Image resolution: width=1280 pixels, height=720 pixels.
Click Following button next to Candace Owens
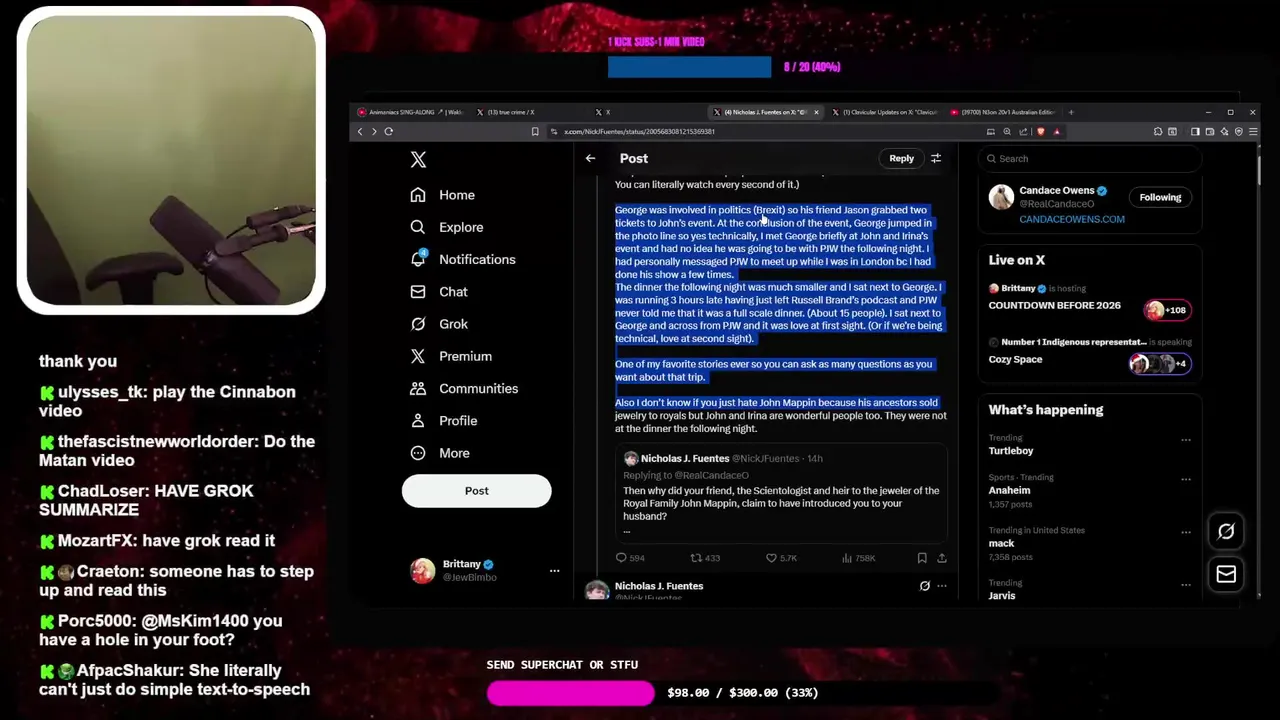tap(1160, 197)
